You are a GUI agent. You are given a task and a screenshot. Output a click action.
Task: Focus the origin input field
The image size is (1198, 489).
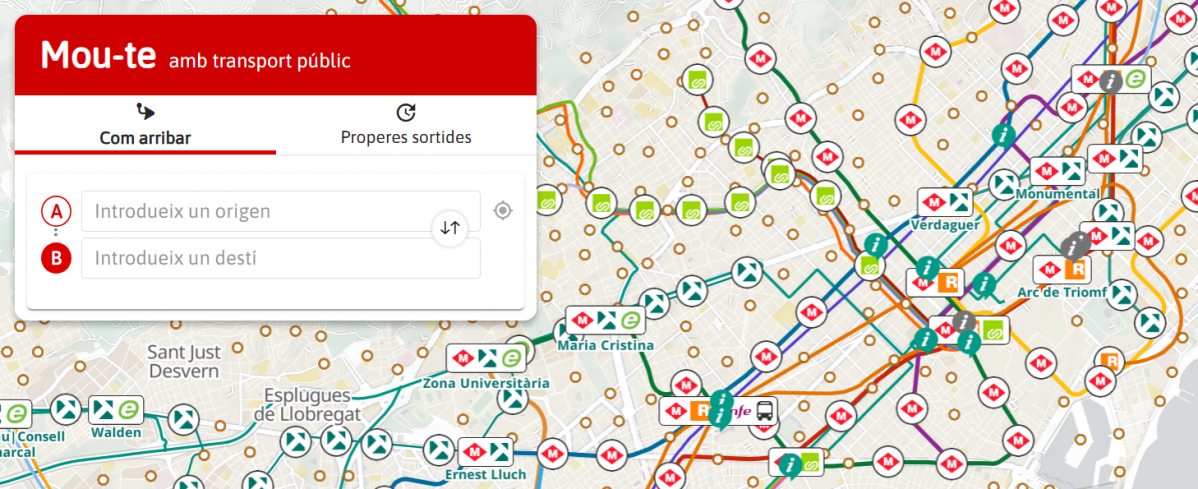280,212
